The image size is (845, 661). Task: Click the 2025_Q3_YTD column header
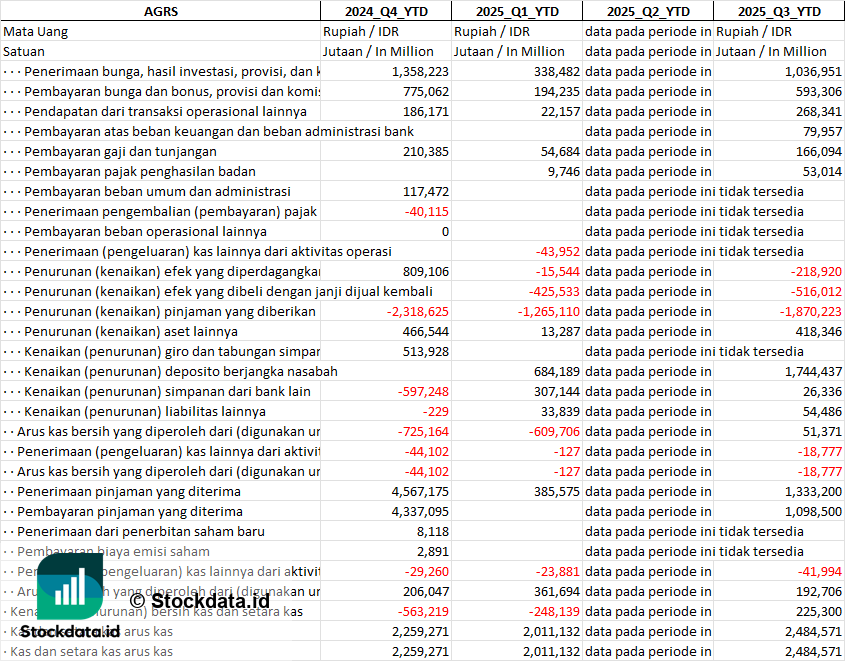tap(779, 11)
